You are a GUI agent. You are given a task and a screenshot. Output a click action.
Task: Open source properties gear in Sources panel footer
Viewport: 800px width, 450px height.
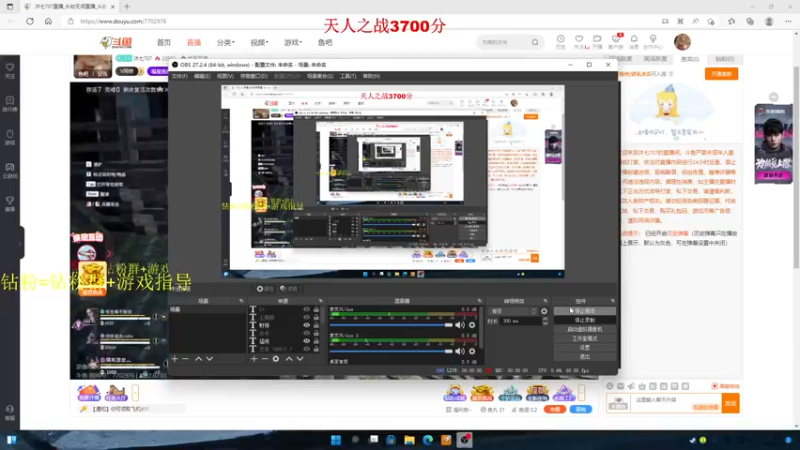coord(276,359)
